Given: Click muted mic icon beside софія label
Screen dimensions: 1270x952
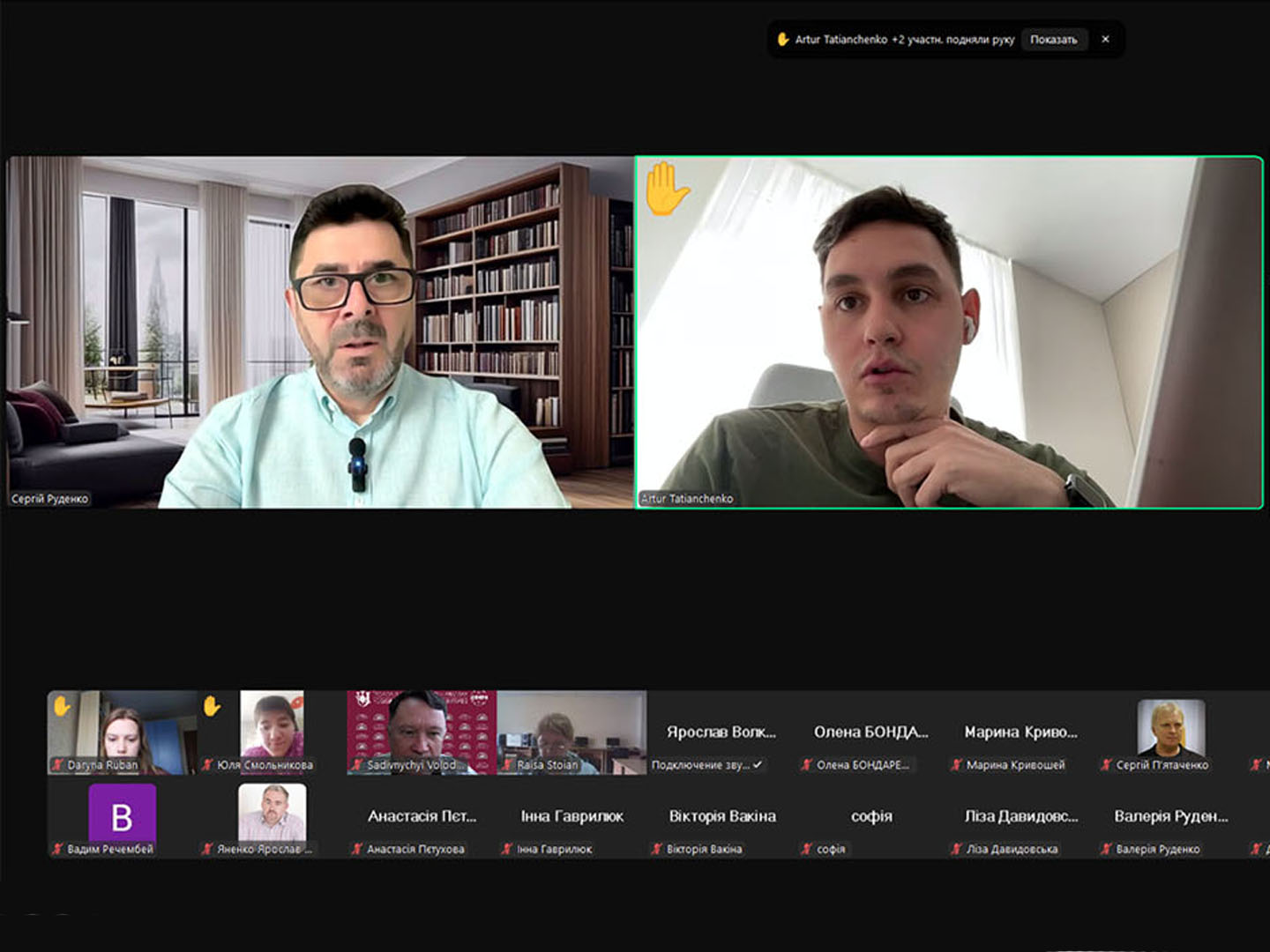Looking at the screenshot, I should click(806, 849).
